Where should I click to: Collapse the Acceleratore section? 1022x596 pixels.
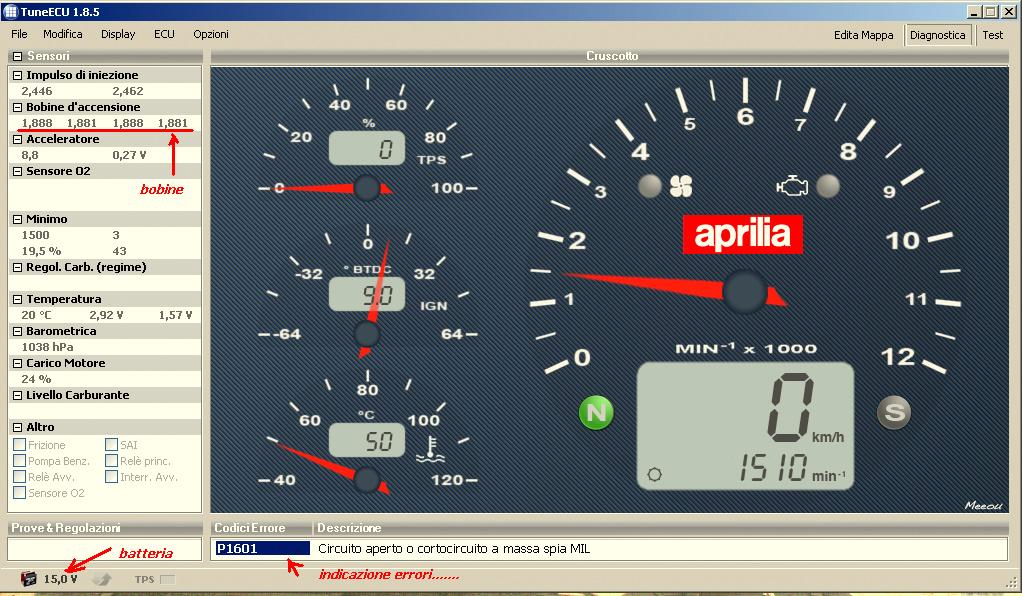tap(18, 139)
